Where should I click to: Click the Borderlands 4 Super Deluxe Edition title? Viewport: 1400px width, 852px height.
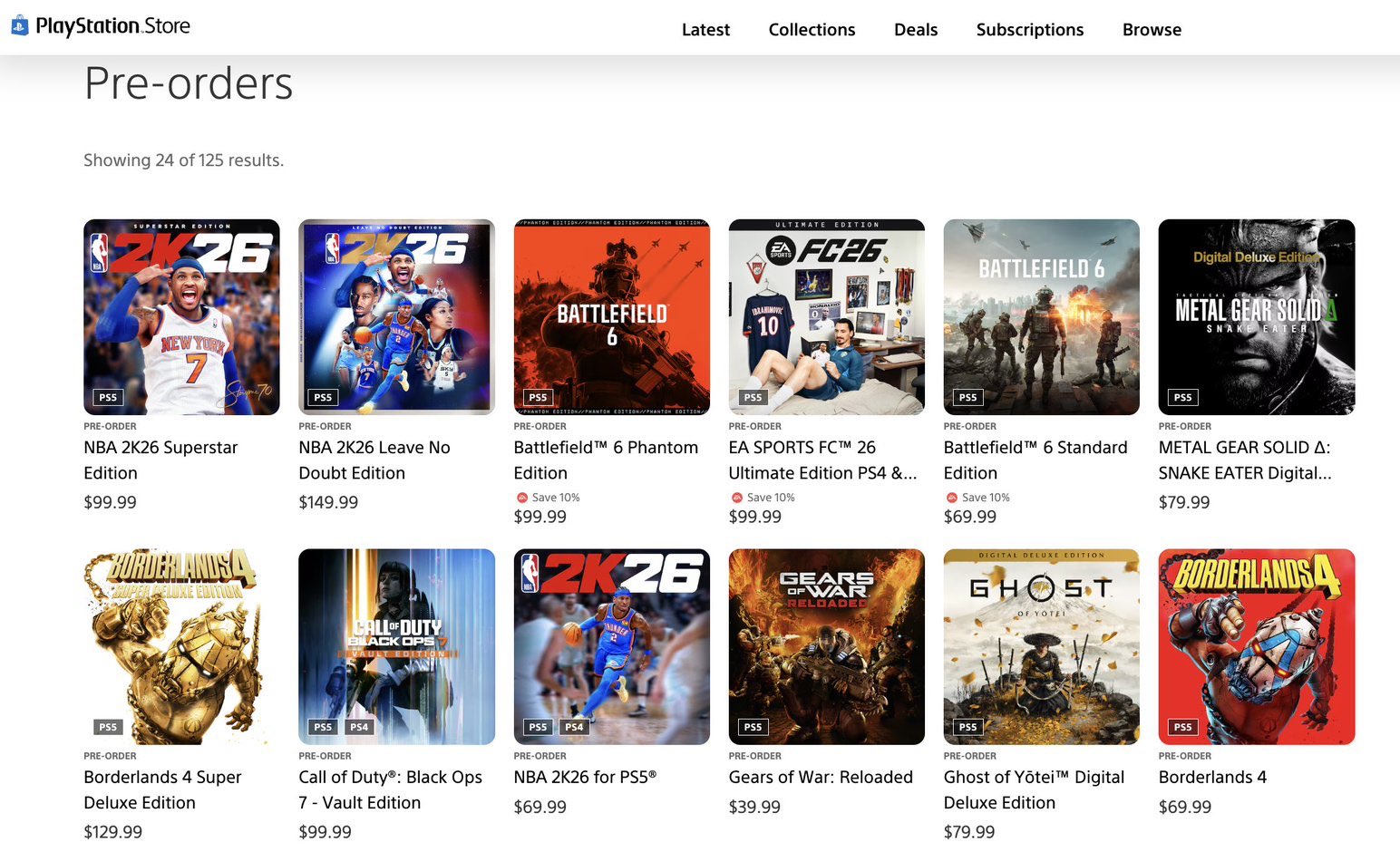click(x=162, y=789)
